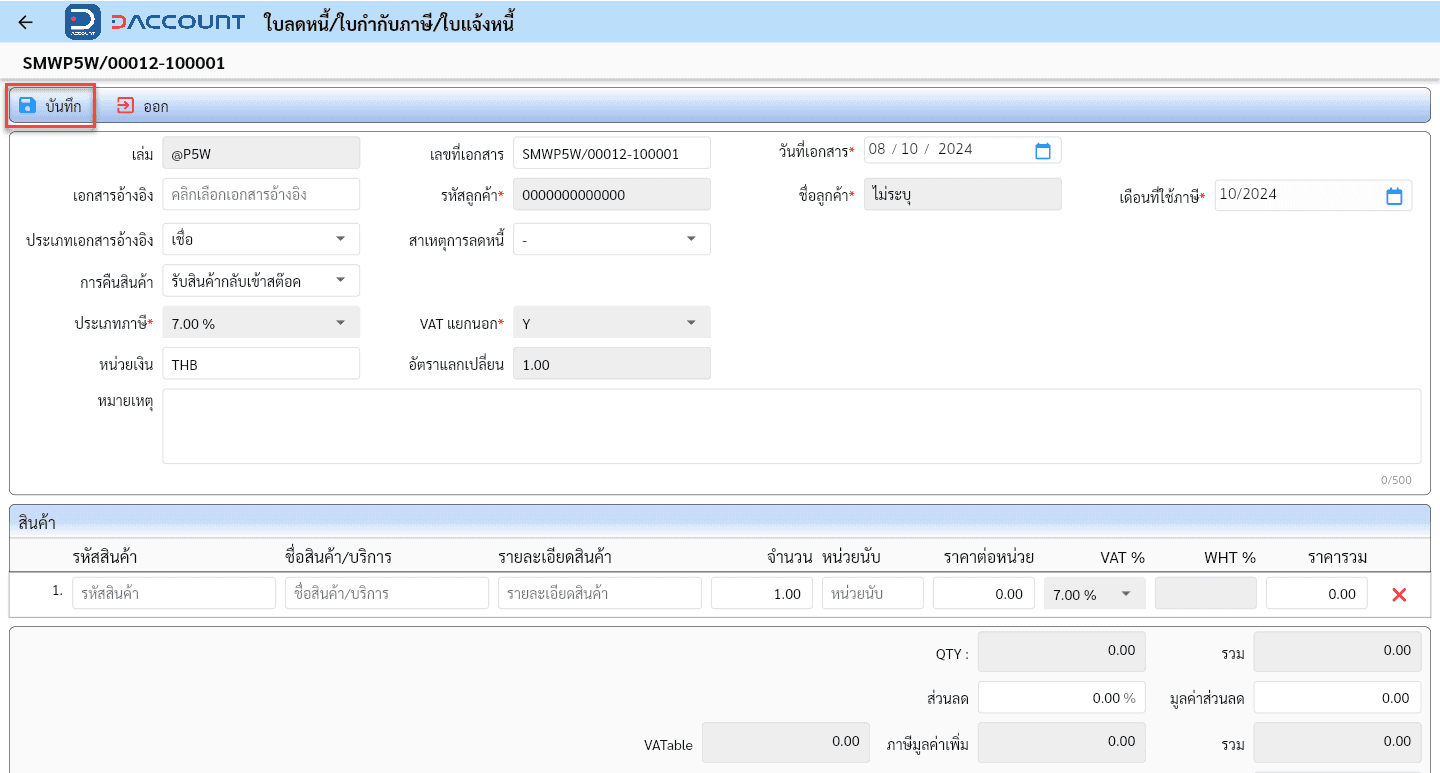This screenshot has height=773, width=1440.
Task: Open การคืนสินค้า dropdown
Action: point(261,281)
